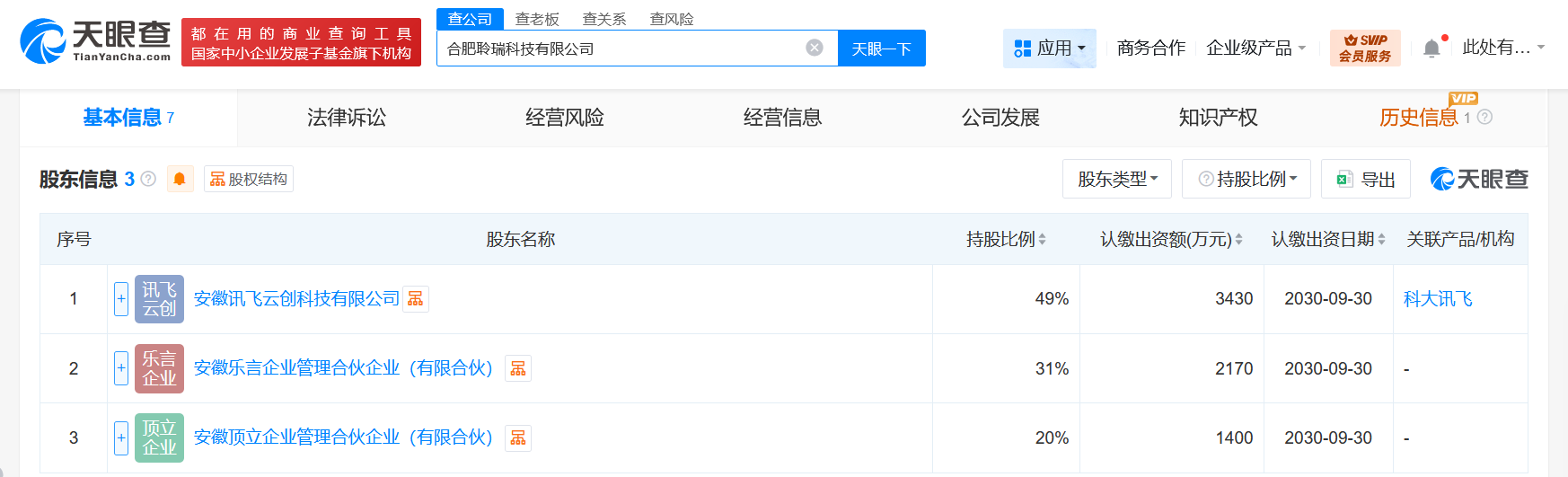This screenshot has width=1568, height=477.
Task: Open equity structure icon for 安徽顶立企业管理合伙企业
Action: (518, 437)
